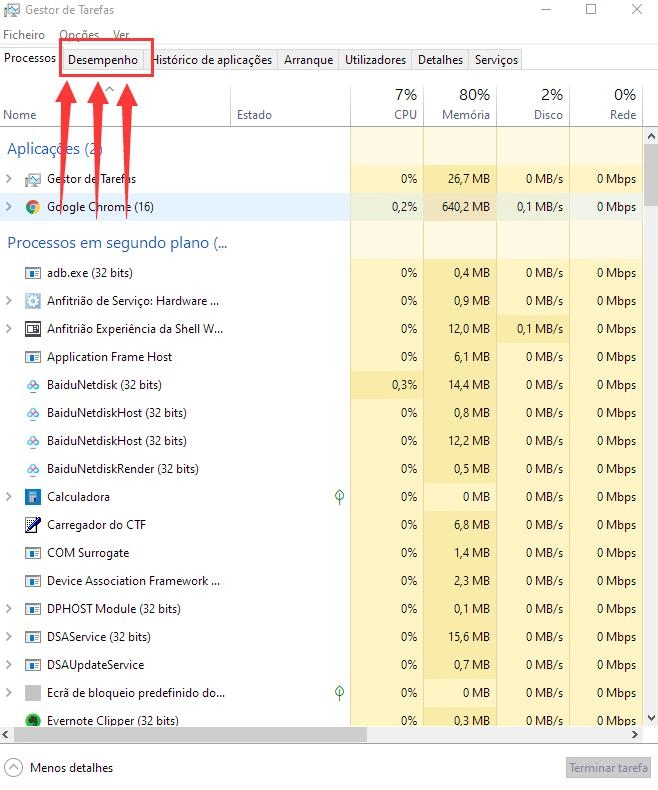
Task: Click the horizontal scrollbar left arrow
Action: pyautogui.click(x=6, y=735)
